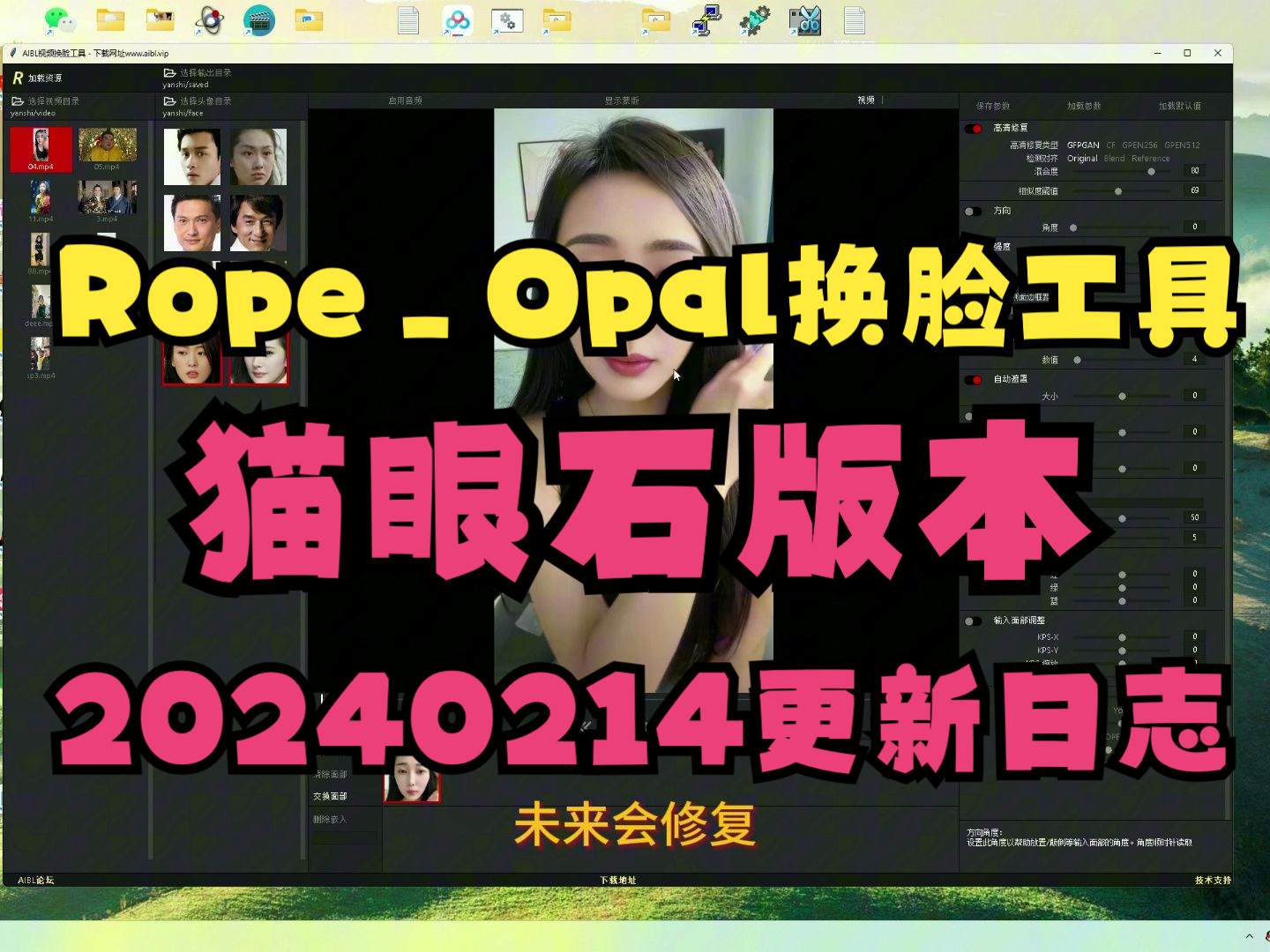Show hidden icons in system tray
This screenshot has height=952, width=1270.
[1249, 936]
